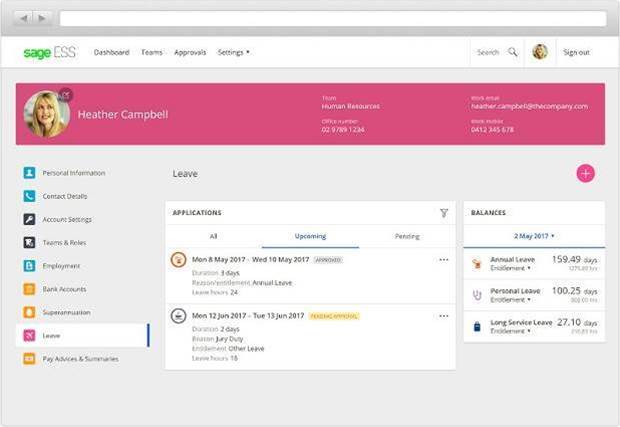Open Account Settings section
Viewport: 620px width, 427px height.
point(67,219)
